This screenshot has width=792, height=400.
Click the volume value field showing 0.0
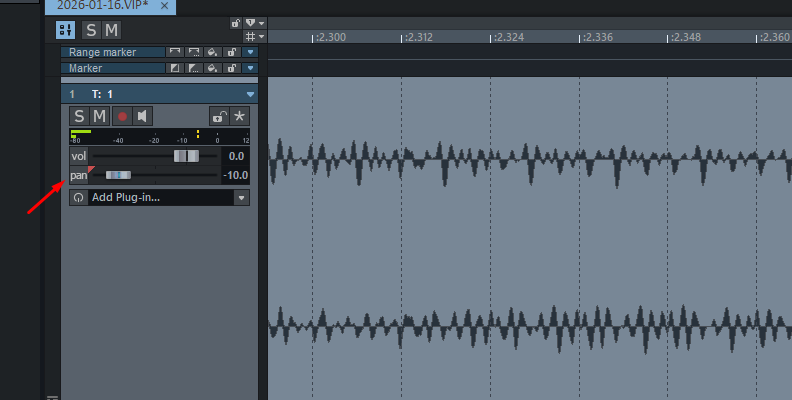236,156
